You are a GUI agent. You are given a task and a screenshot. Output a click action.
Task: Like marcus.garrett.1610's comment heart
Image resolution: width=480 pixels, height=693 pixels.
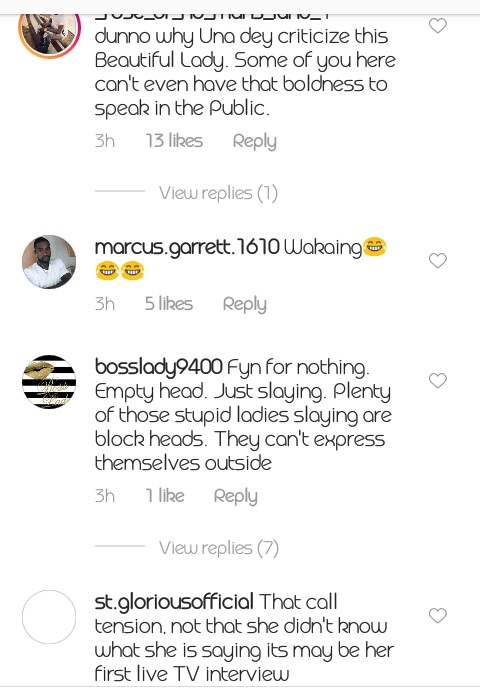438,261
